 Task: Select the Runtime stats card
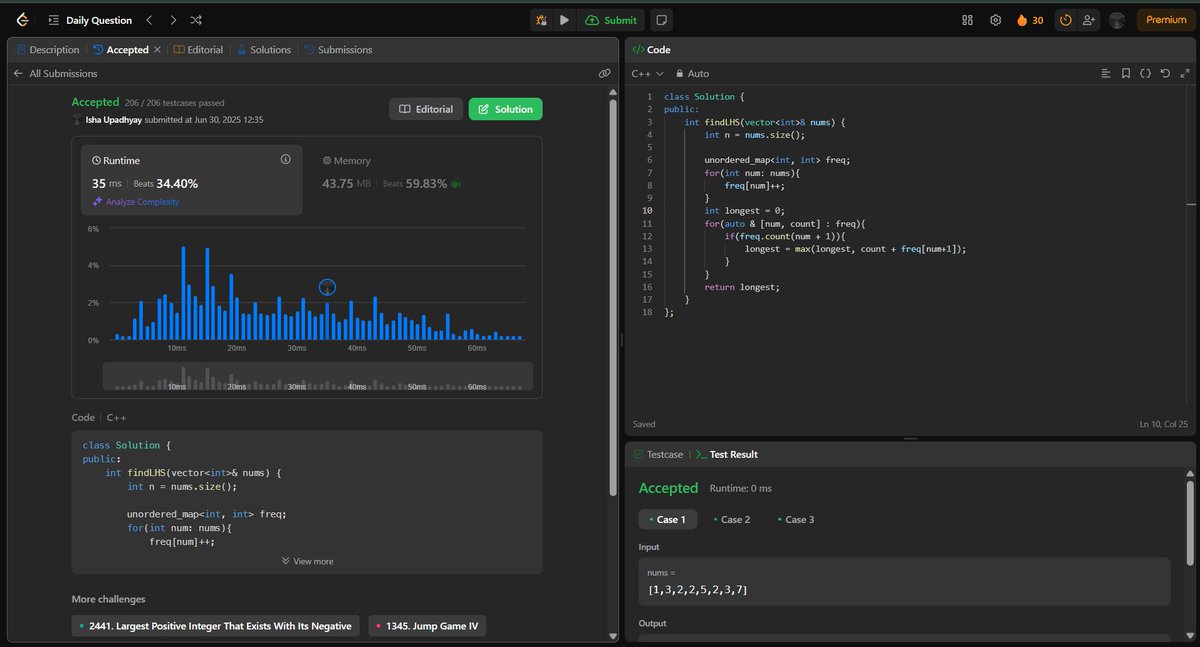[193, 179]
